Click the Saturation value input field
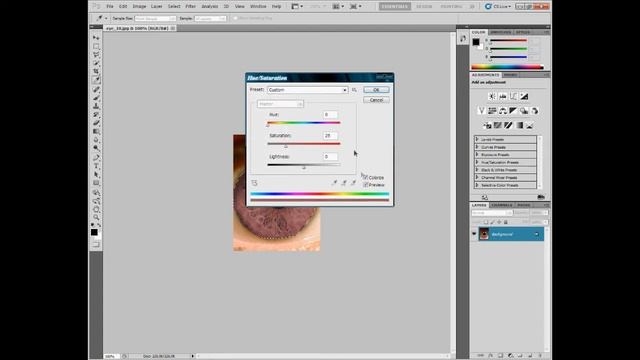 [x=331, y=136]
